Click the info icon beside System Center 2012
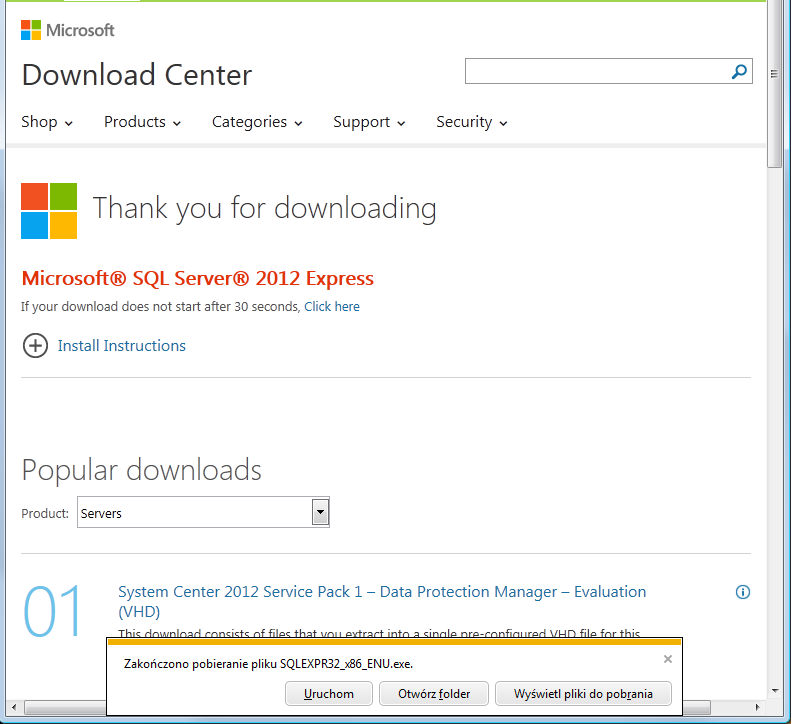The image size is (792, 724). pyautogui.click(x=742, y=592)
